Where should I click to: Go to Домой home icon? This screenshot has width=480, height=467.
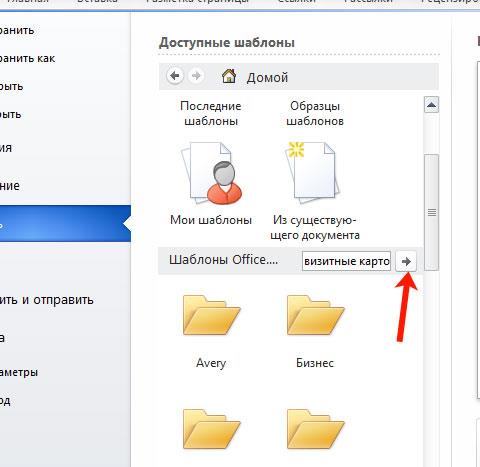click(x=229, y=76)
